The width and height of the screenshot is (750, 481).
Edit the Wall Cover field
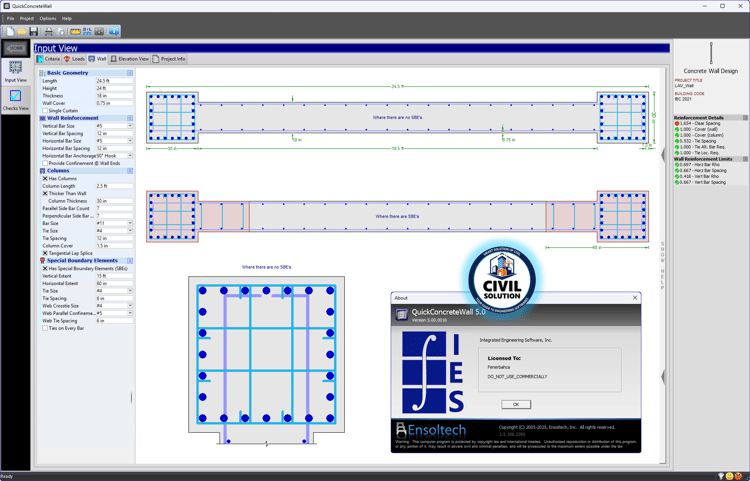pos(114,103)
